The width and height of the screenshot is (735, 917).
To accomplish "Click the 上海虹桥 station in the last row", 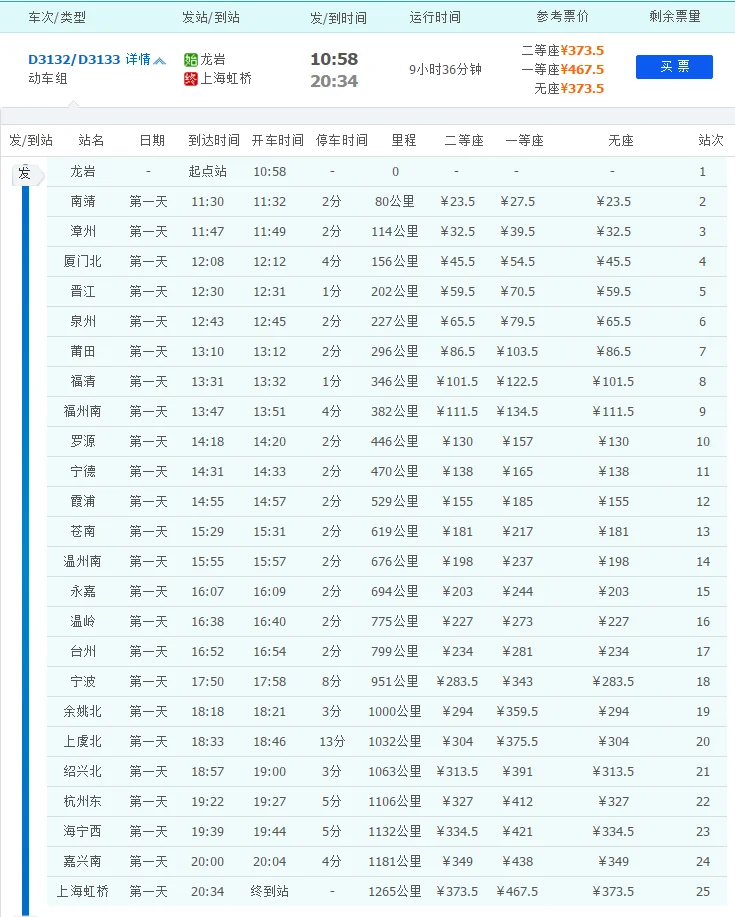I will coord(82,891).
